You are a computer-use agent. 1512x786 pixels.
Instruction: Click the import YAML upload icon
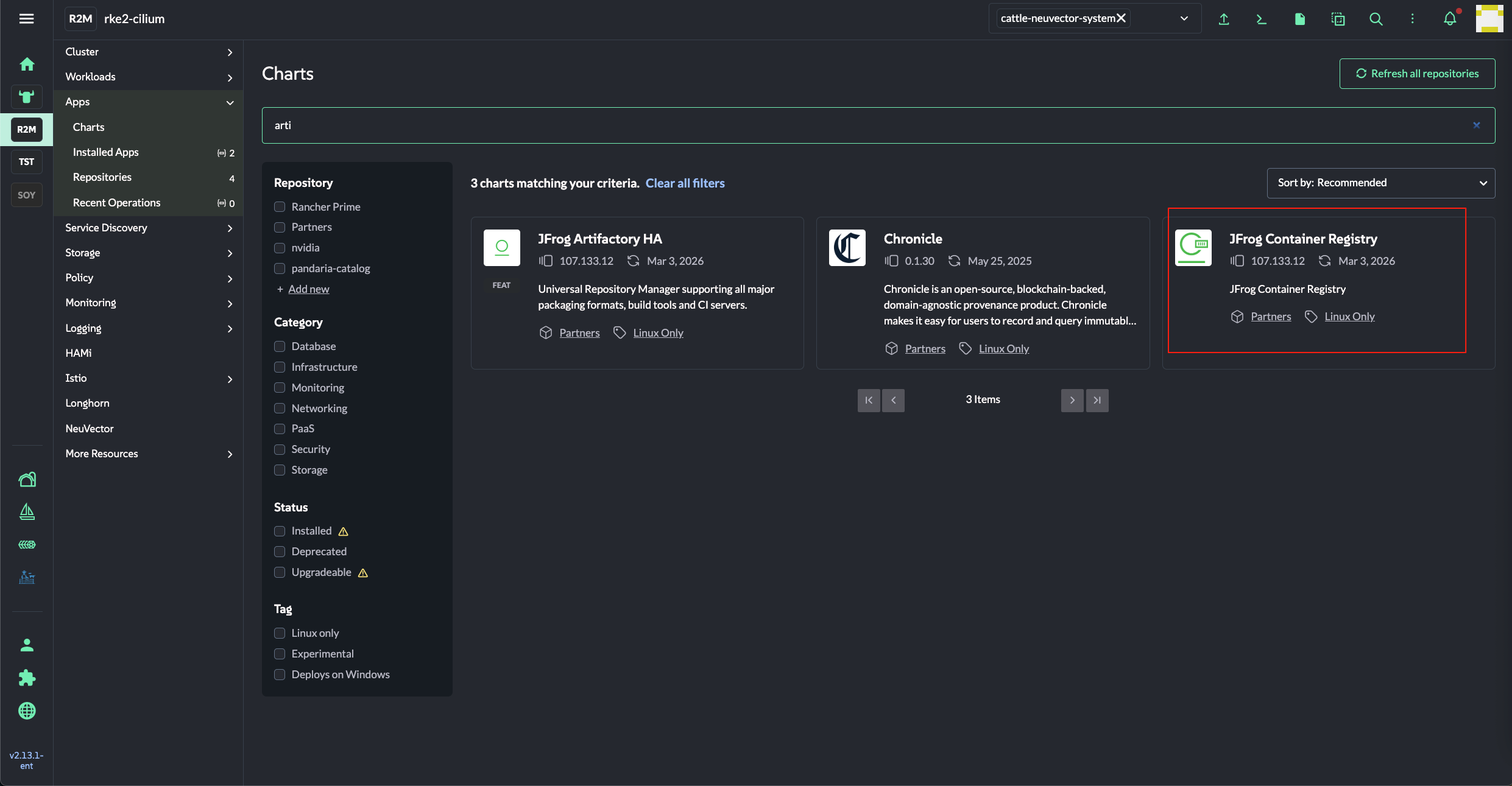[x=1224, y=19]
